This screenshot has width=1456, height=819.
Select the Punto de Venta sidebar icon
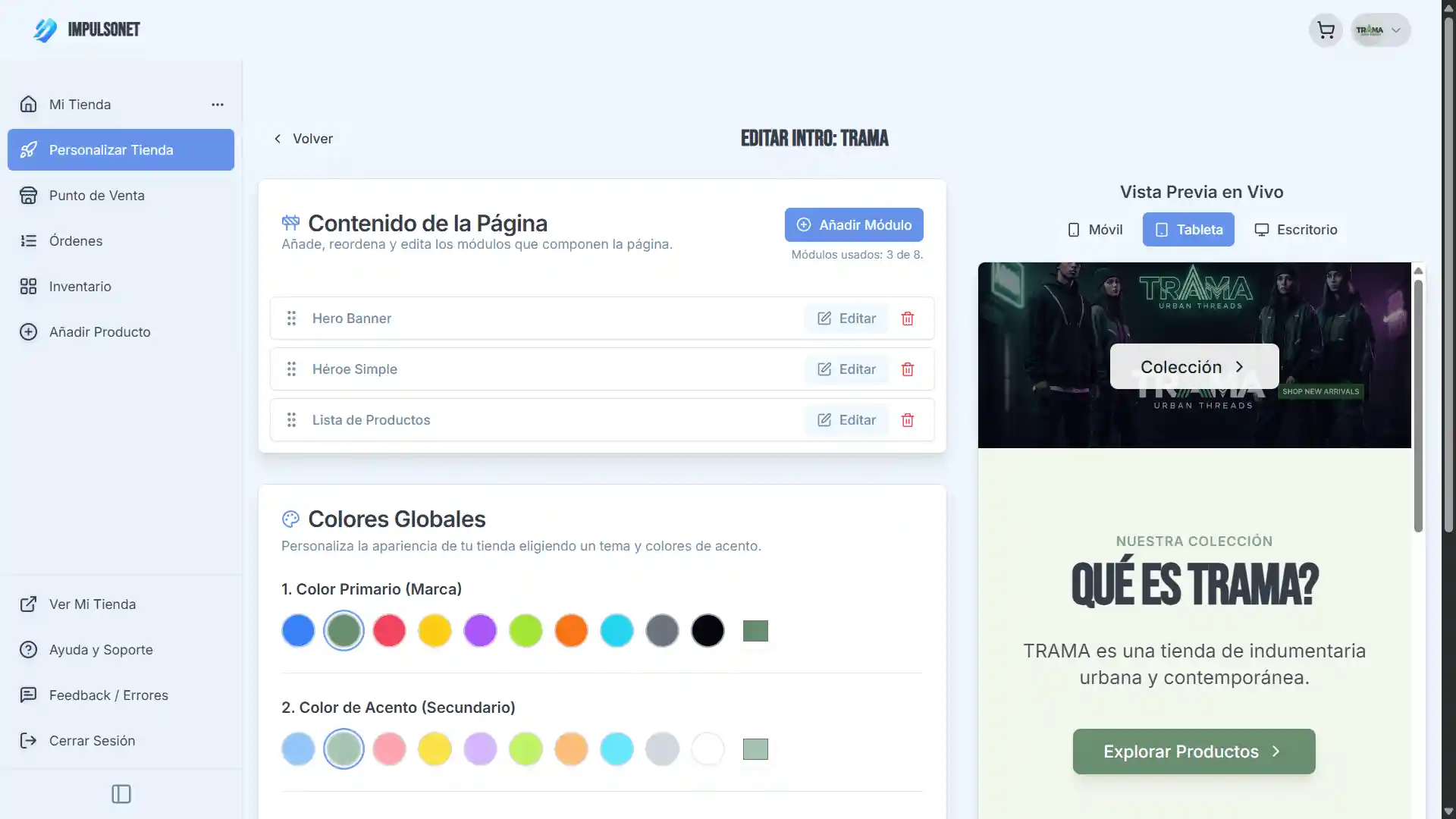tap(28, 195)
